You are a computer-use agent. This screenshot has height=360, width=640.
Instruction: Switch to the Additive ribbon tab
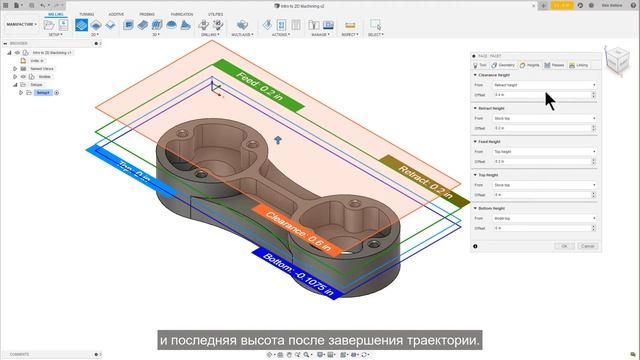point(116,14)
